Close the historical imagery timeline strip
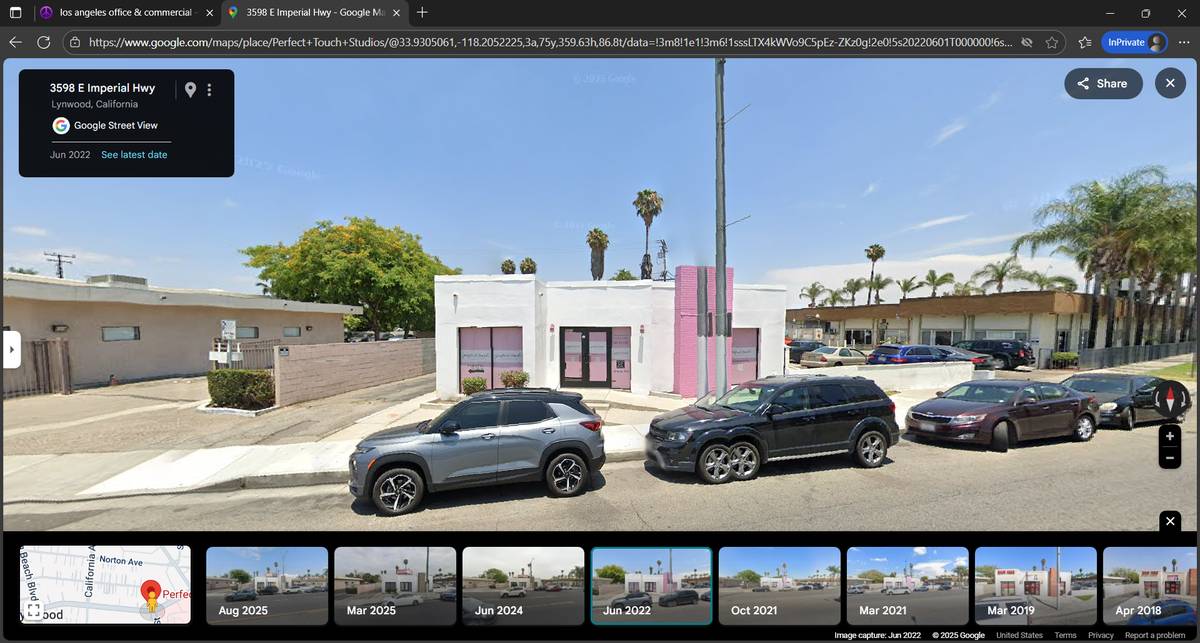Viewport: 1200px width, 643px height. [x=1170, y=521]
